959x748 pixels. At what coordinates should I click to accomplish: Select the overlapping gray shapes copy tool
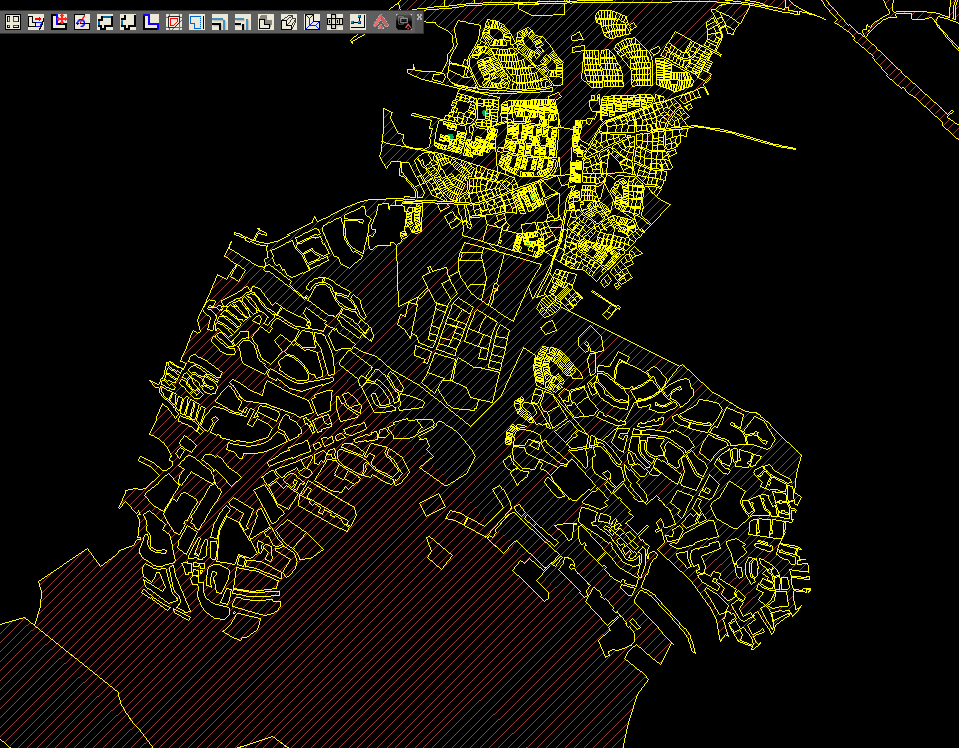tap(264, 19)
